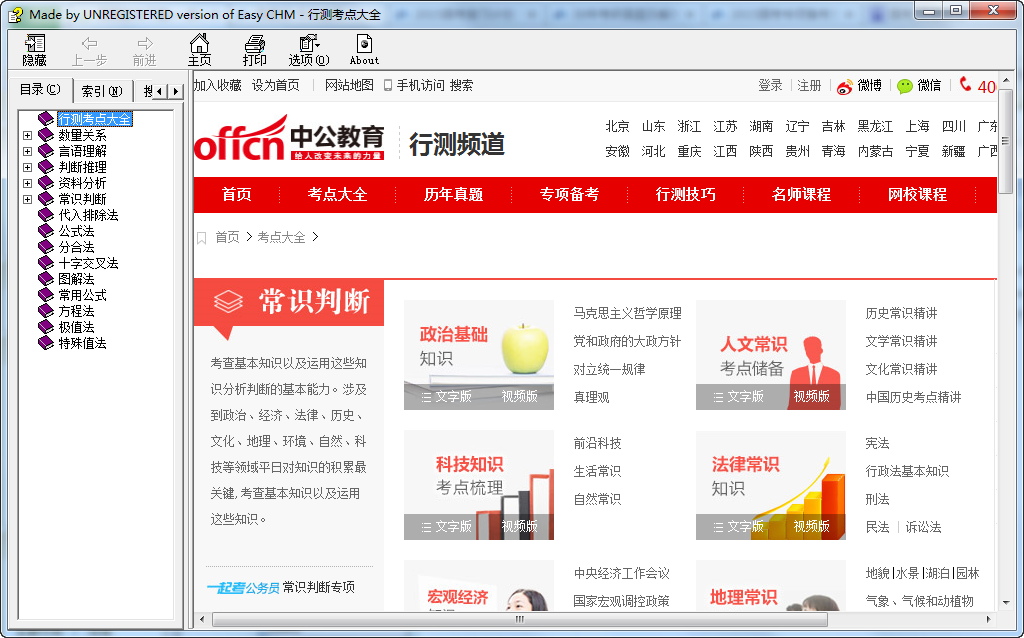Click the 诉讼法 link

923,528
